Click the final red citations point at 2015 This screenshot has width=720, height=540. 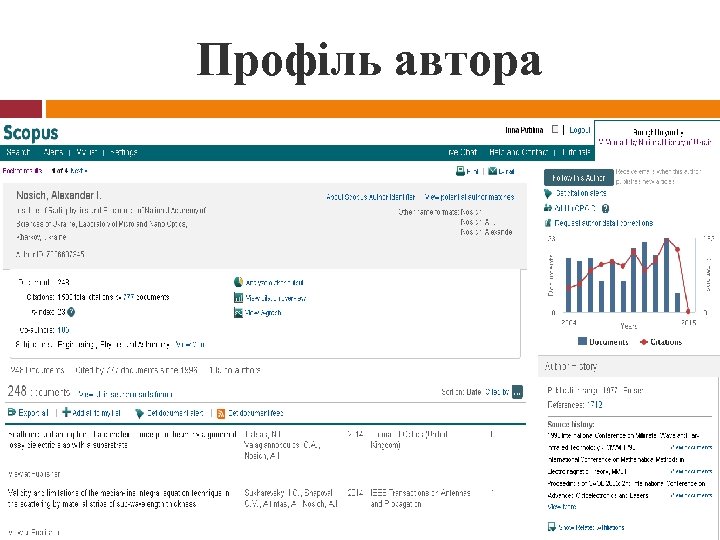coord(688,311)
